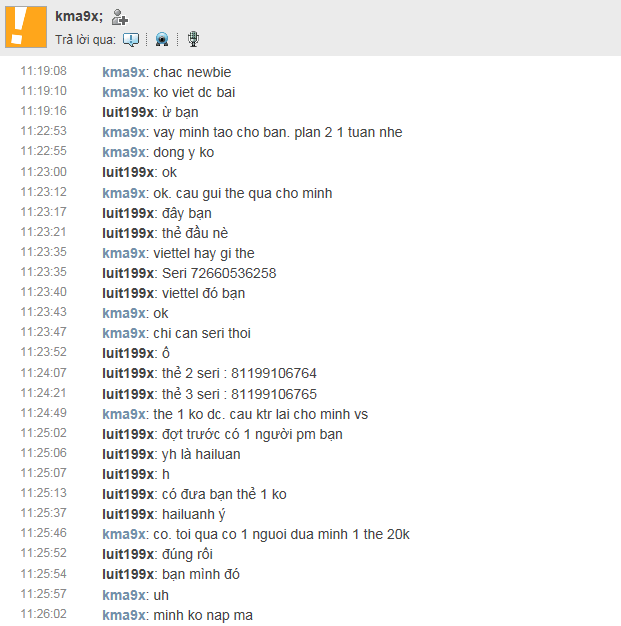Select the "chac newbie" message
The height and width of the screenshot is (626, 621).
click(x=192, y=72)
